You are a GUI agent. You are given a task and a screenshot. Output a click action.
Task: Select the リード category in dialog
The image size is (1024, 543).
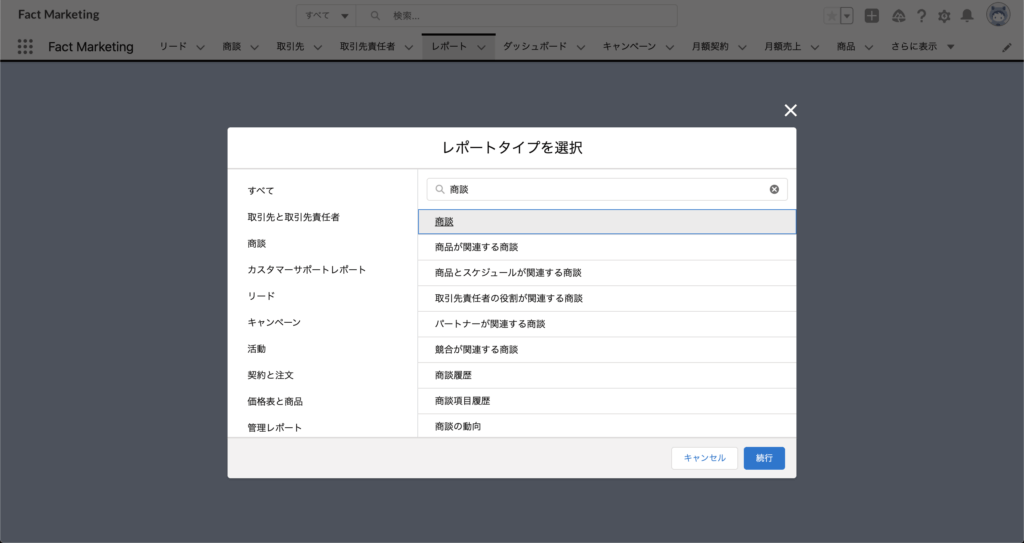coord(261,296)
